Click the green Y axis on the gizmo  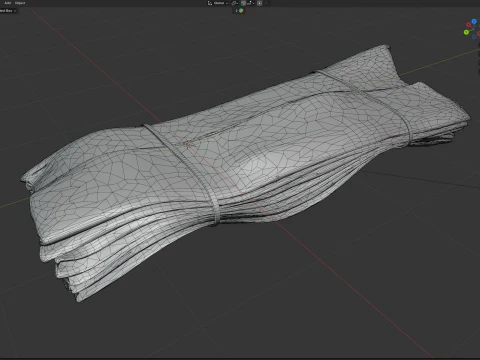466,32
